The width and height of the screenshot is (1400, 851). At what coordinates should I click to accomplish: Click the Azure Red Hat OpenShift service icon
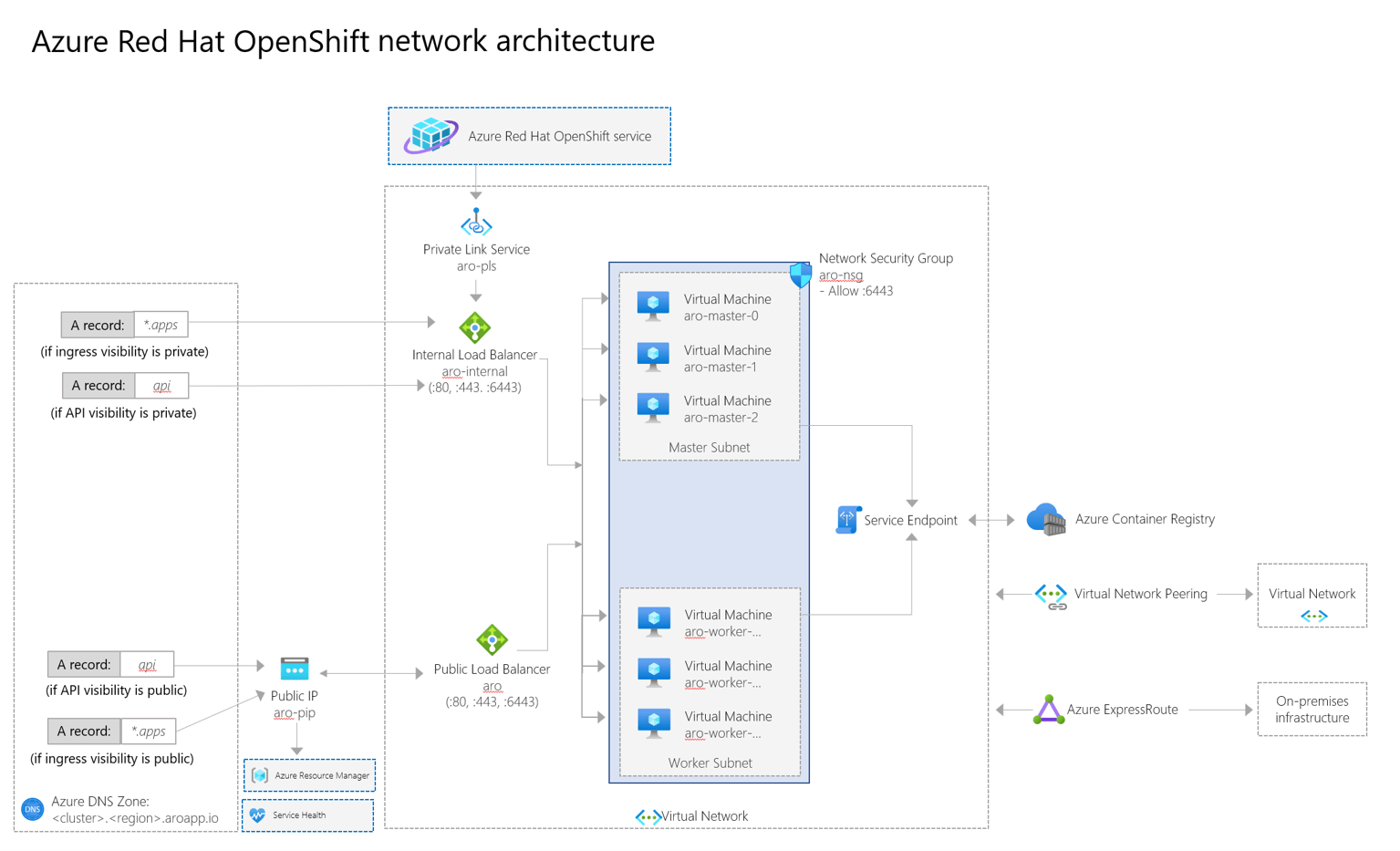coord(430,135)
